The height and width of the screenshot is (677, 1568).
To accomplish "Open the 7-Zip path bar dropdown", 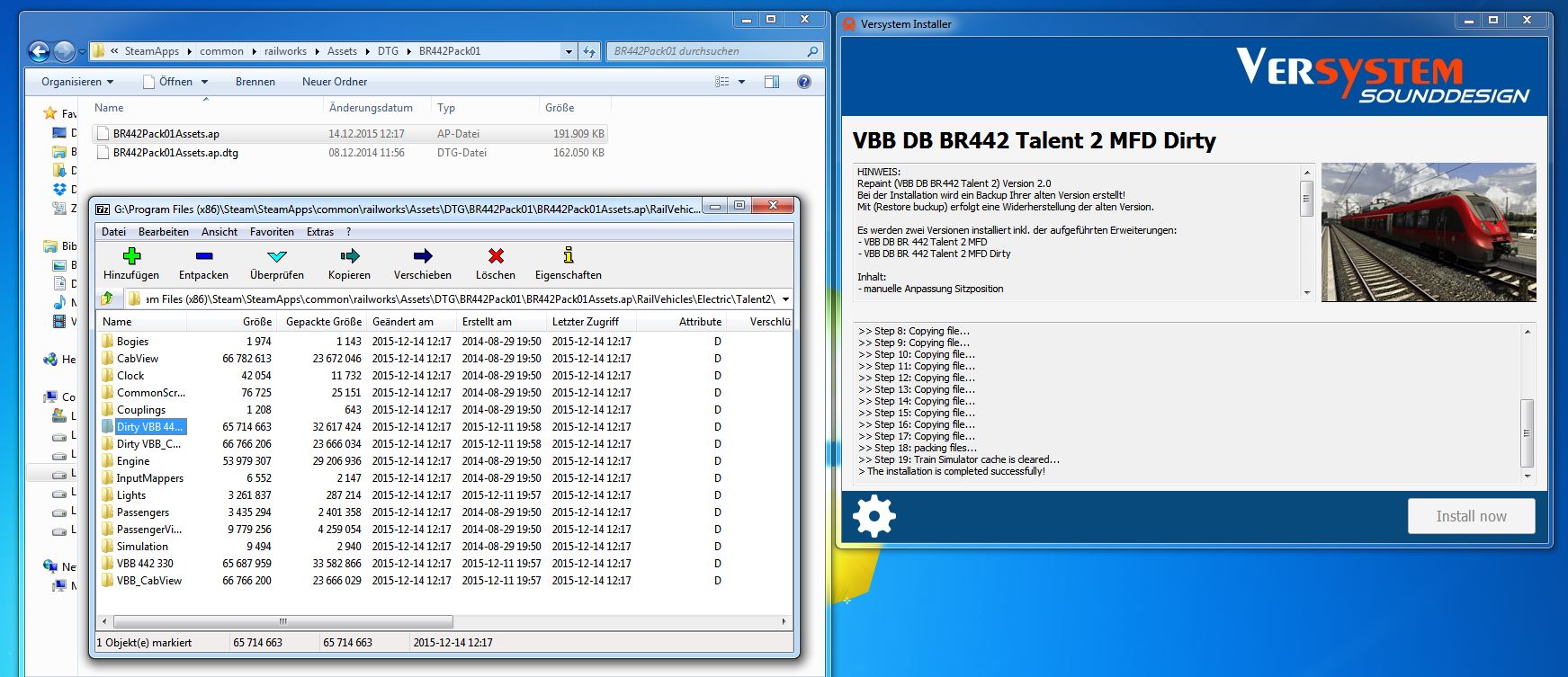I will tap(785, 299).
